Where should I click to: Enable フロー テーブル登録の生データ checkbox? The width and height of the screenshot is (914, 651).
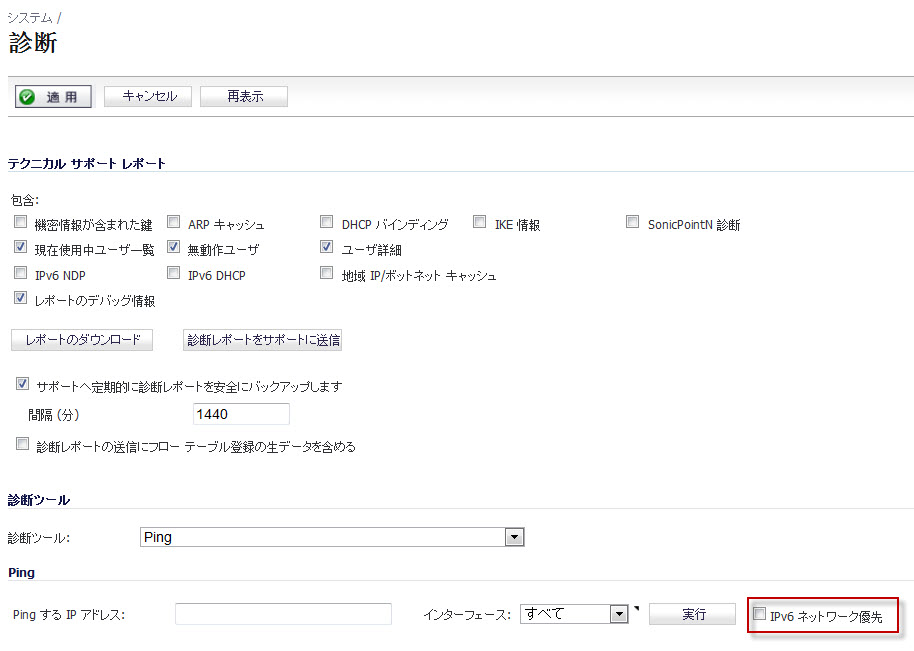[x=22, y=444]
